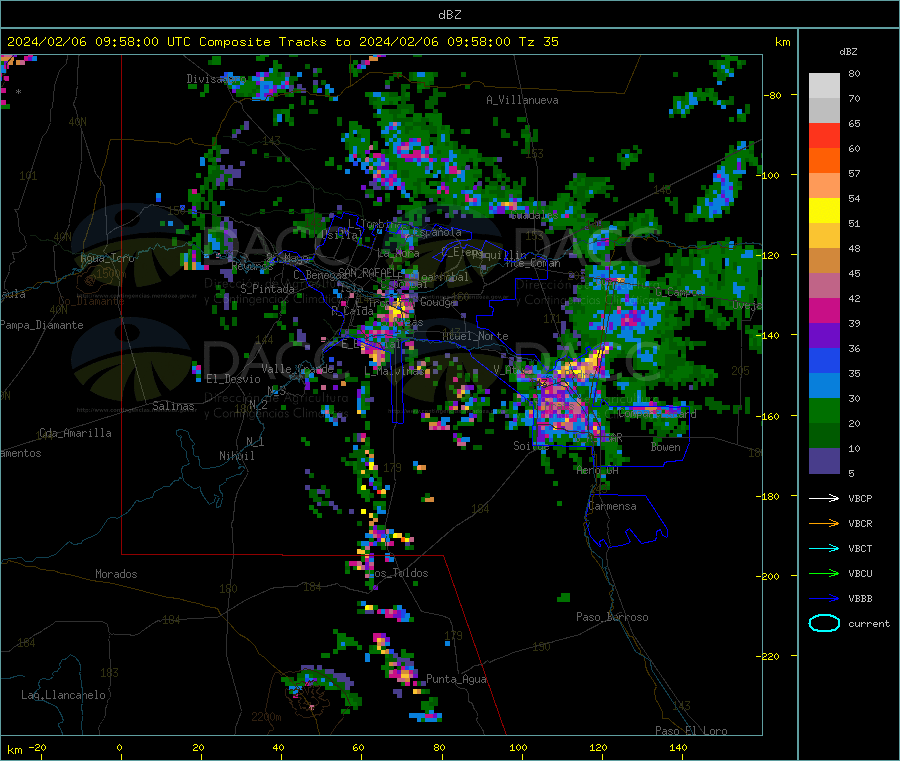The image size is (900, 761).
Task: Select the blue 36 dBZ color swatch
Action: pyautogui.click(x=824, y=360)
